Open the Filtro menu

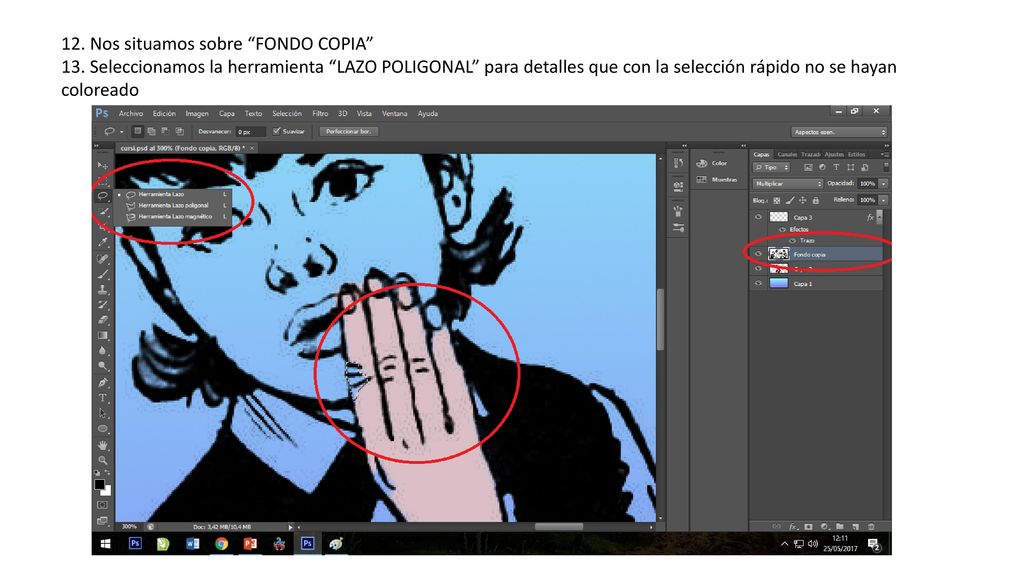[320, 114]
